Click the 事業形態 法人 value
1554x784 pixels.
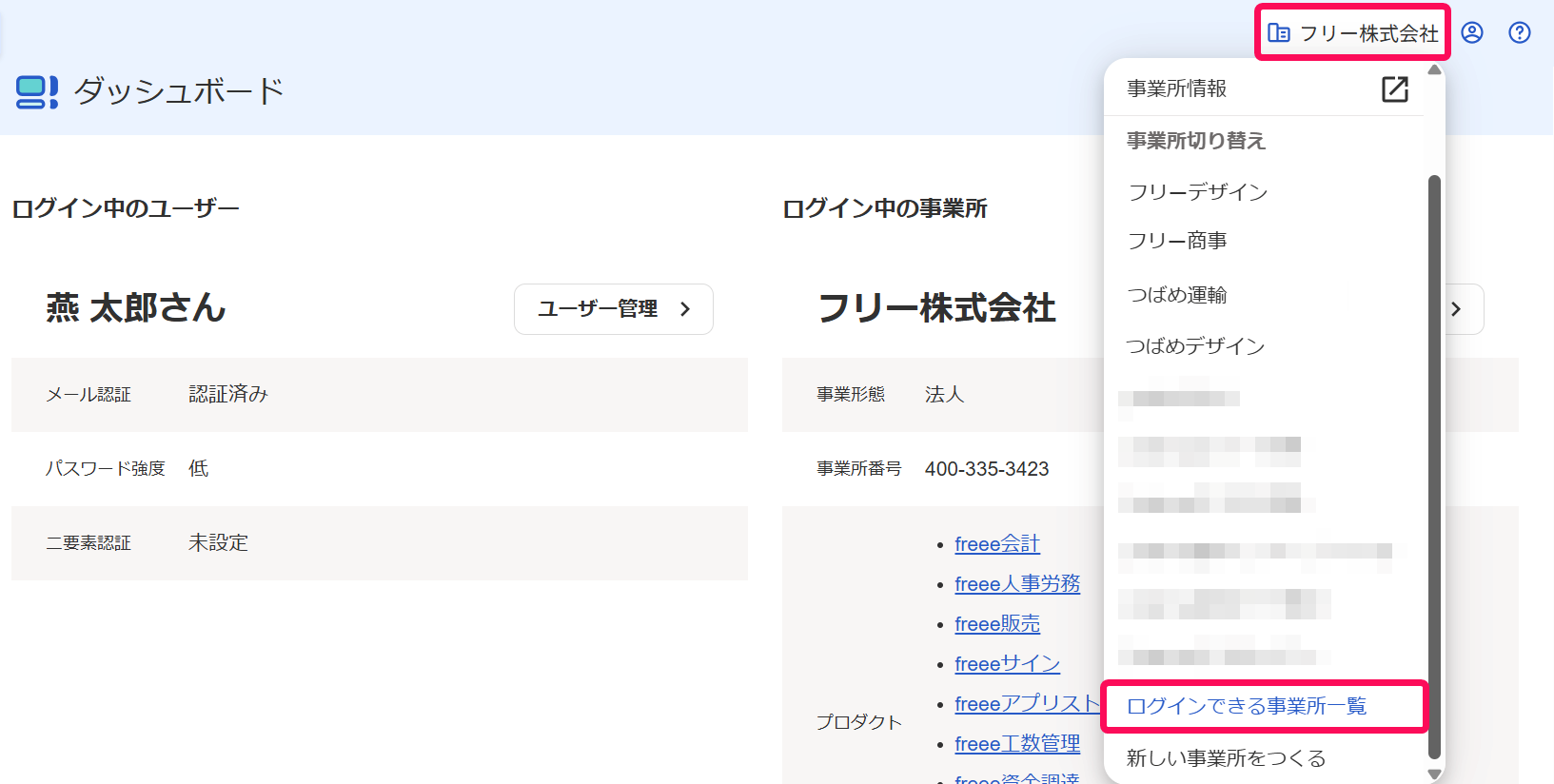[944, 394]
